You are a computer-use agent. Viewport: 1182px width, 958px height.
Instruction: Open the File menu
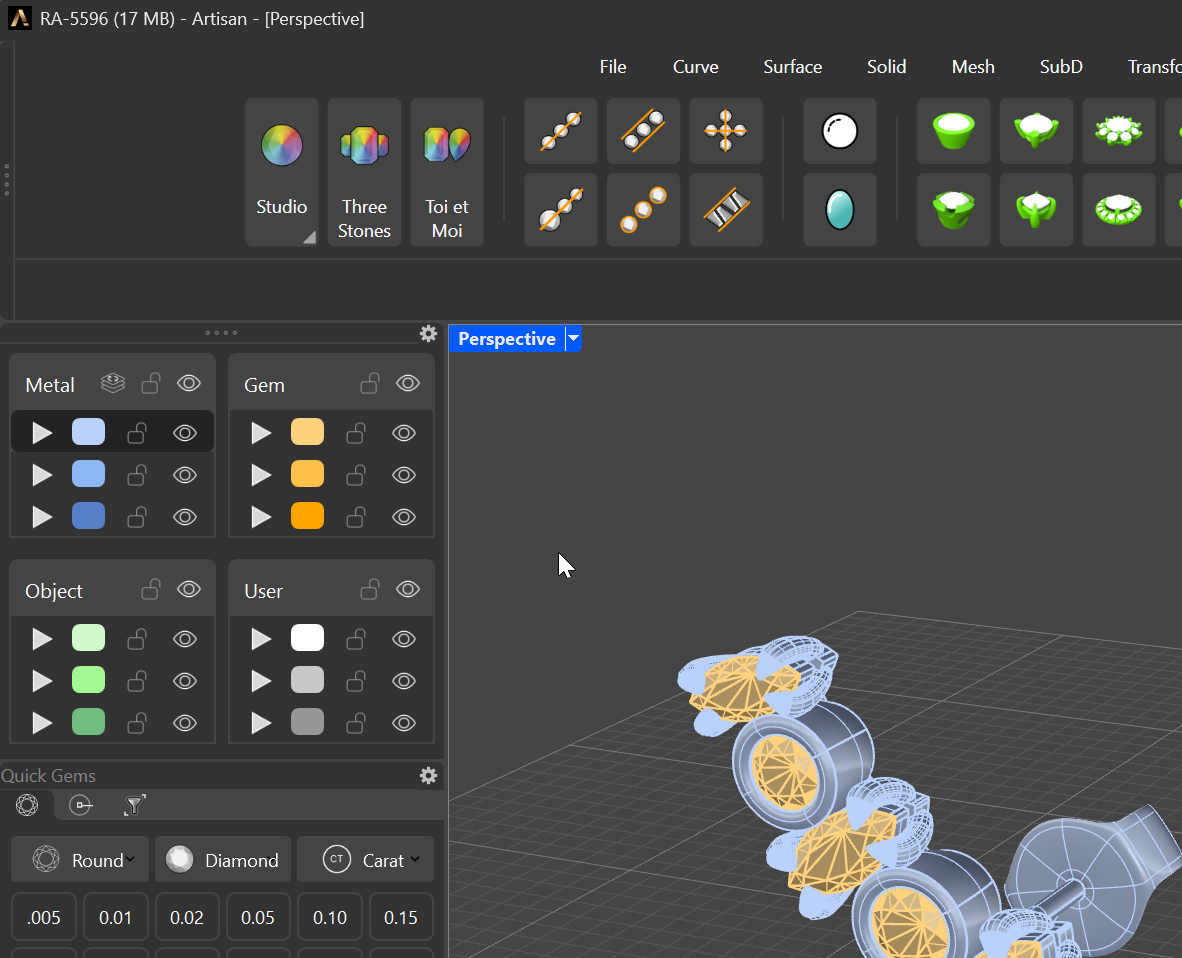613,66
